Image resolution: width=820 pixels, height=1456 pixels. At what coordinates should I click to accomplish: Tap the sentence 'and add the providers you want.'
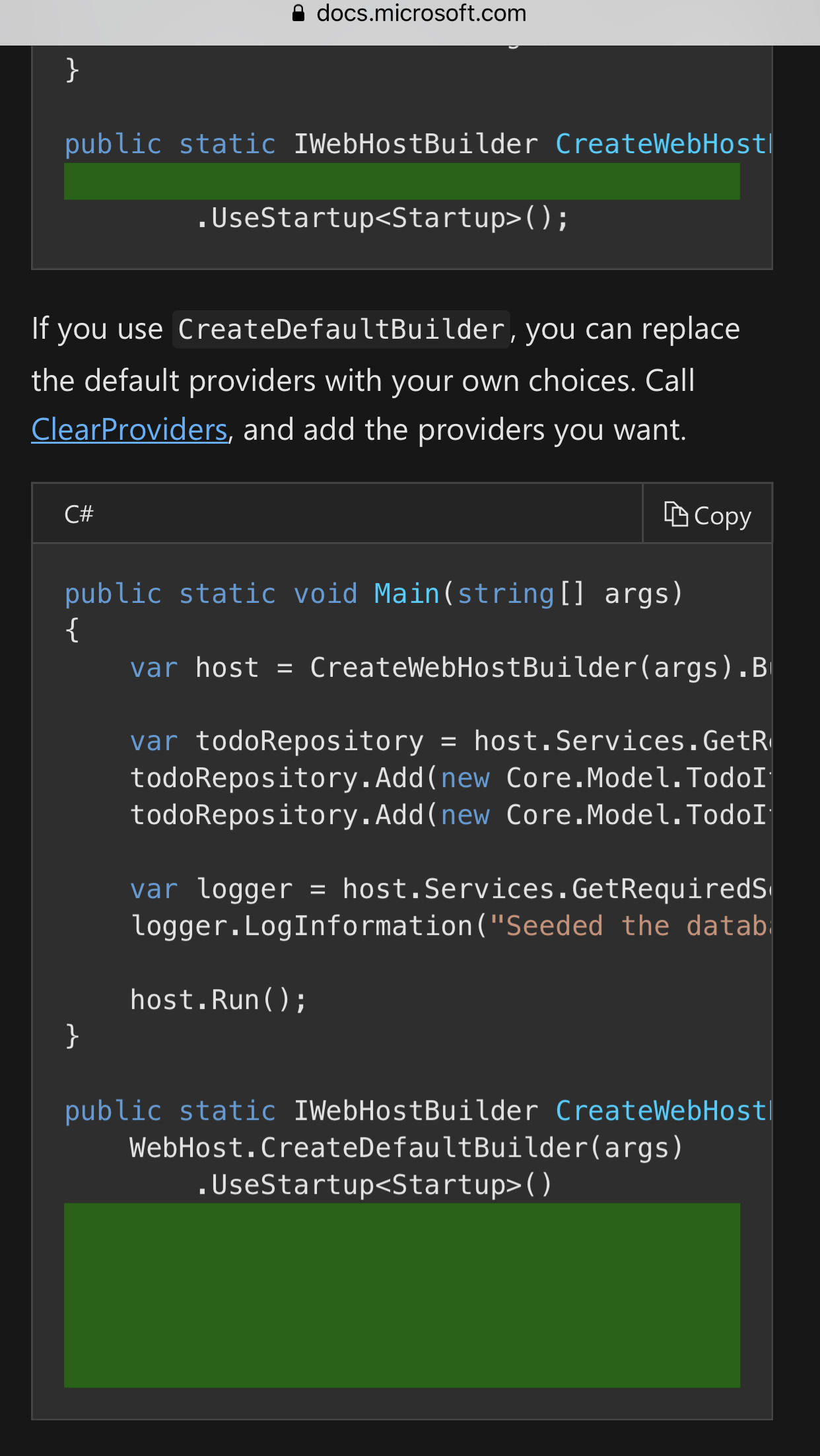[x=465, y=430]
